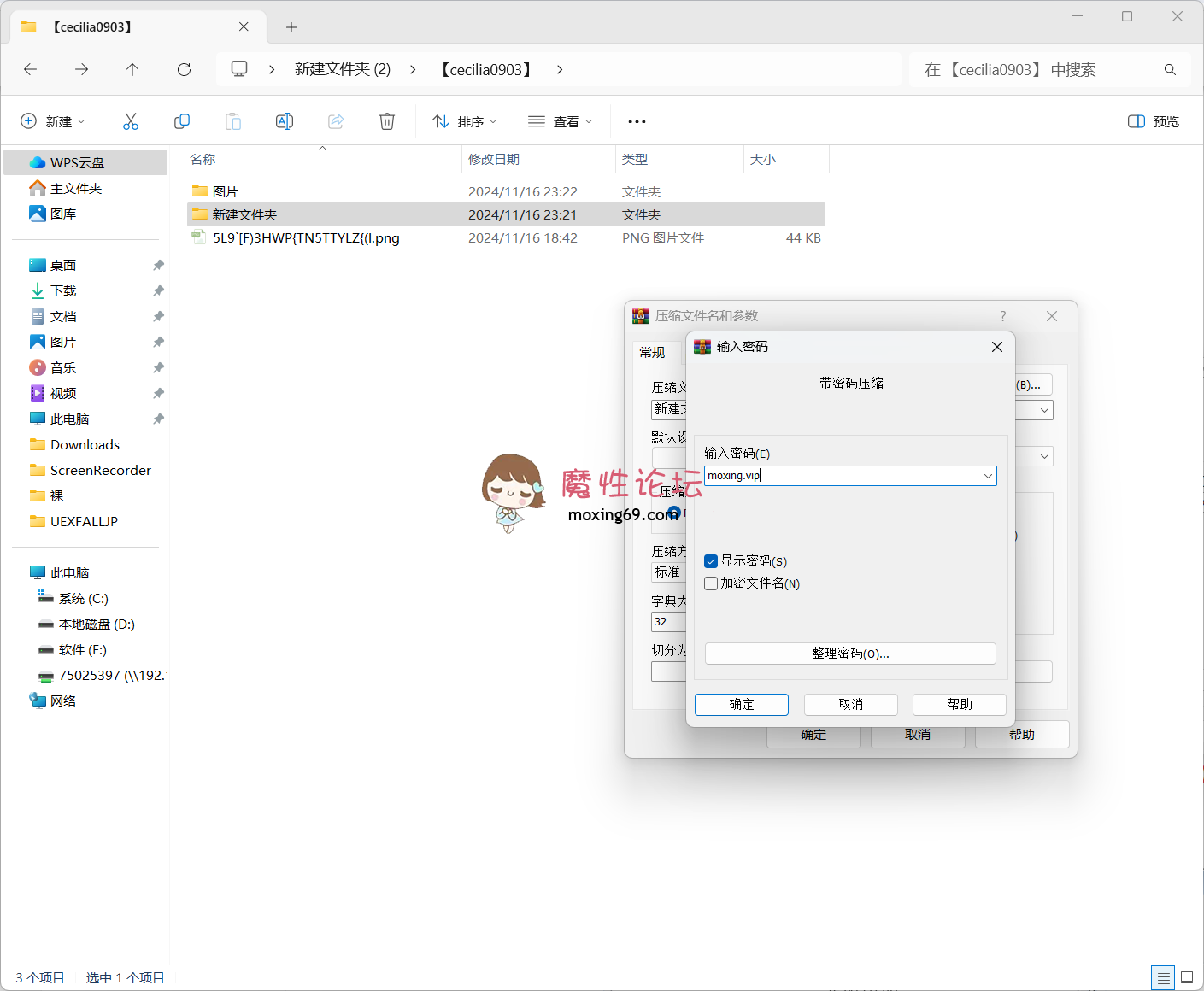Select the Rename icon in the toolbar
This screenshot has height=991, width=1204.
tap(284, 120)
